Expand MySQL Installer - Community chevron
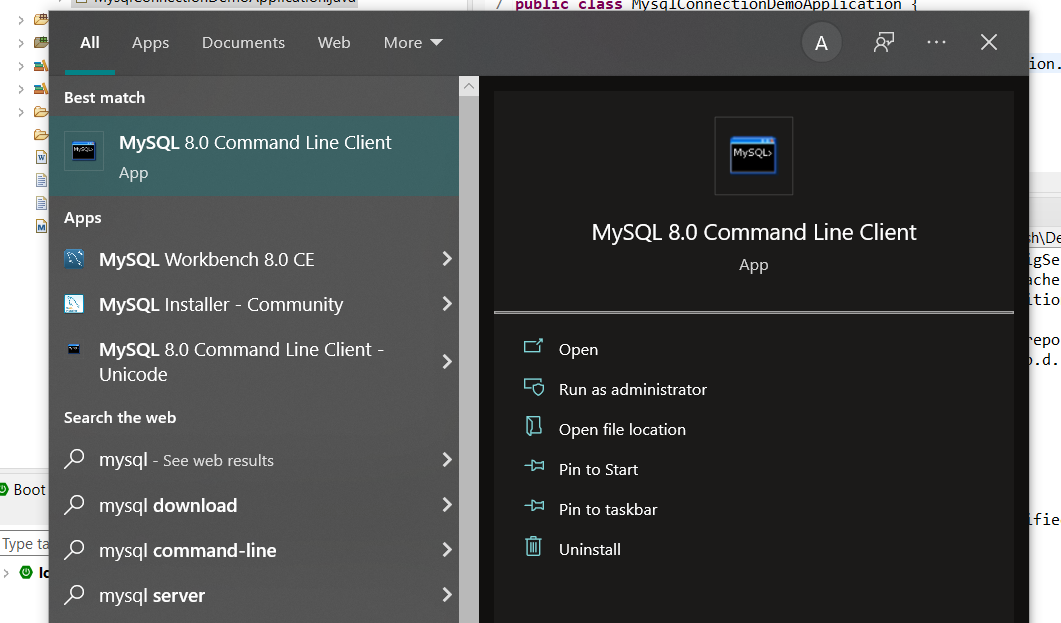Viewport: 1061px width, 623px height. pyautogui.click(x=447, y=304)
